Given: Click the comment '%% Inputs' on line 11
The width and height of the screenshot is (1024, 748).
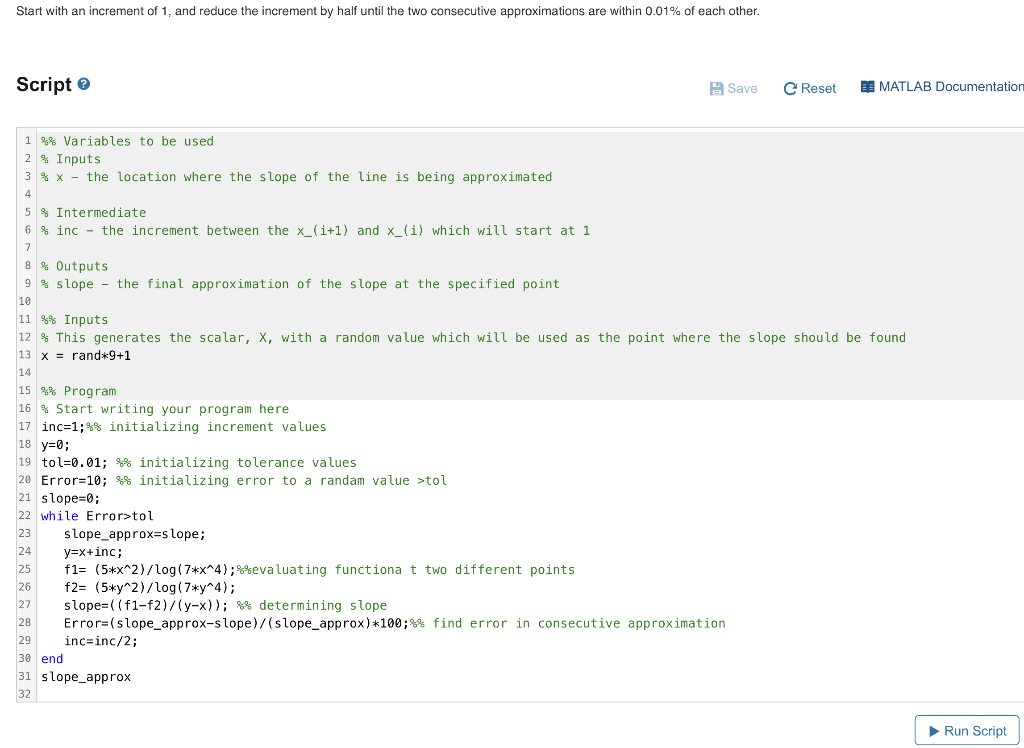Looking at the screenshot, I should pyautogui.click(x=74, y=319).
